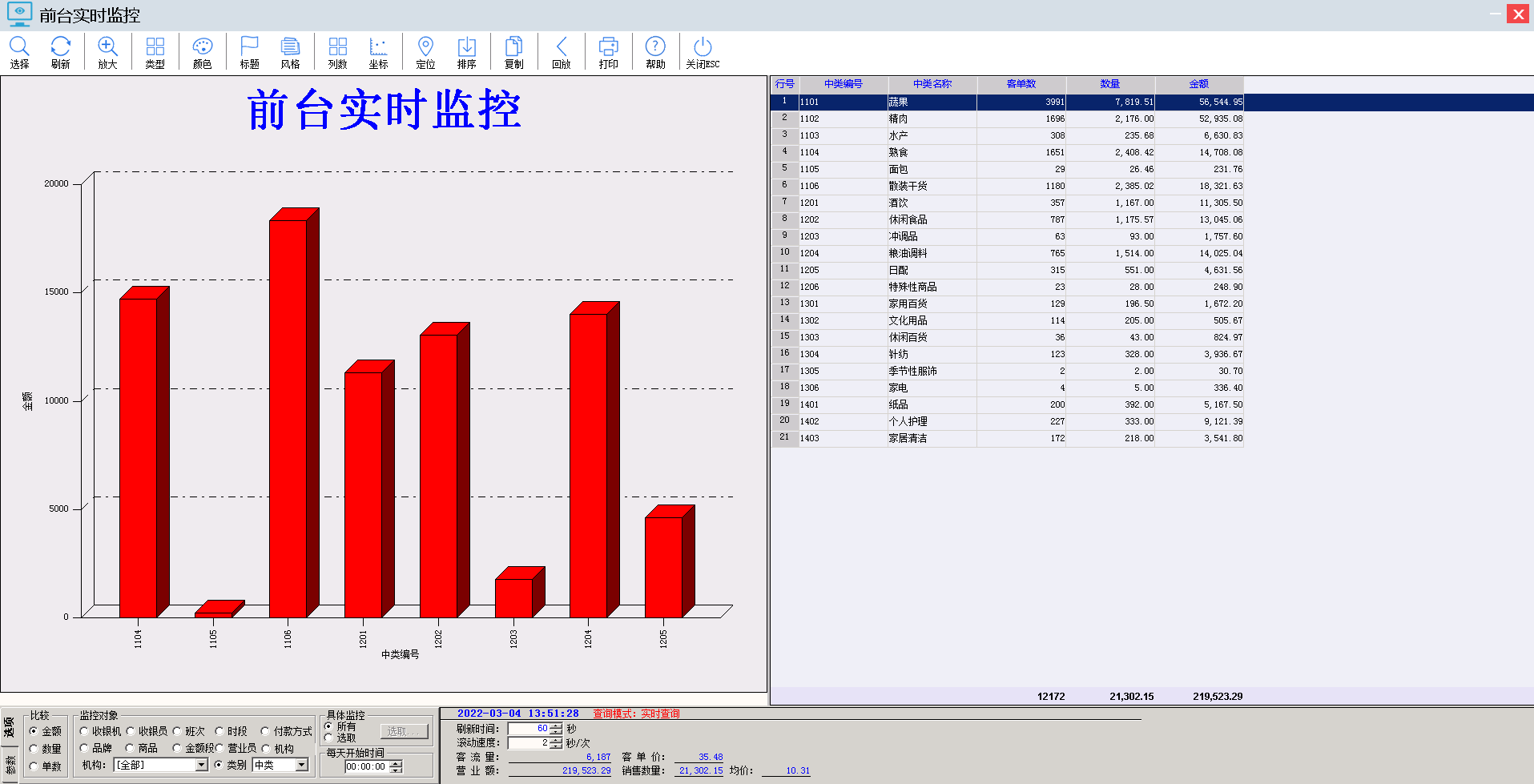The height and width of the screenshot is (784, 1534).
Task: Click the 坐标 axis icon
Action: click(378, 47)
